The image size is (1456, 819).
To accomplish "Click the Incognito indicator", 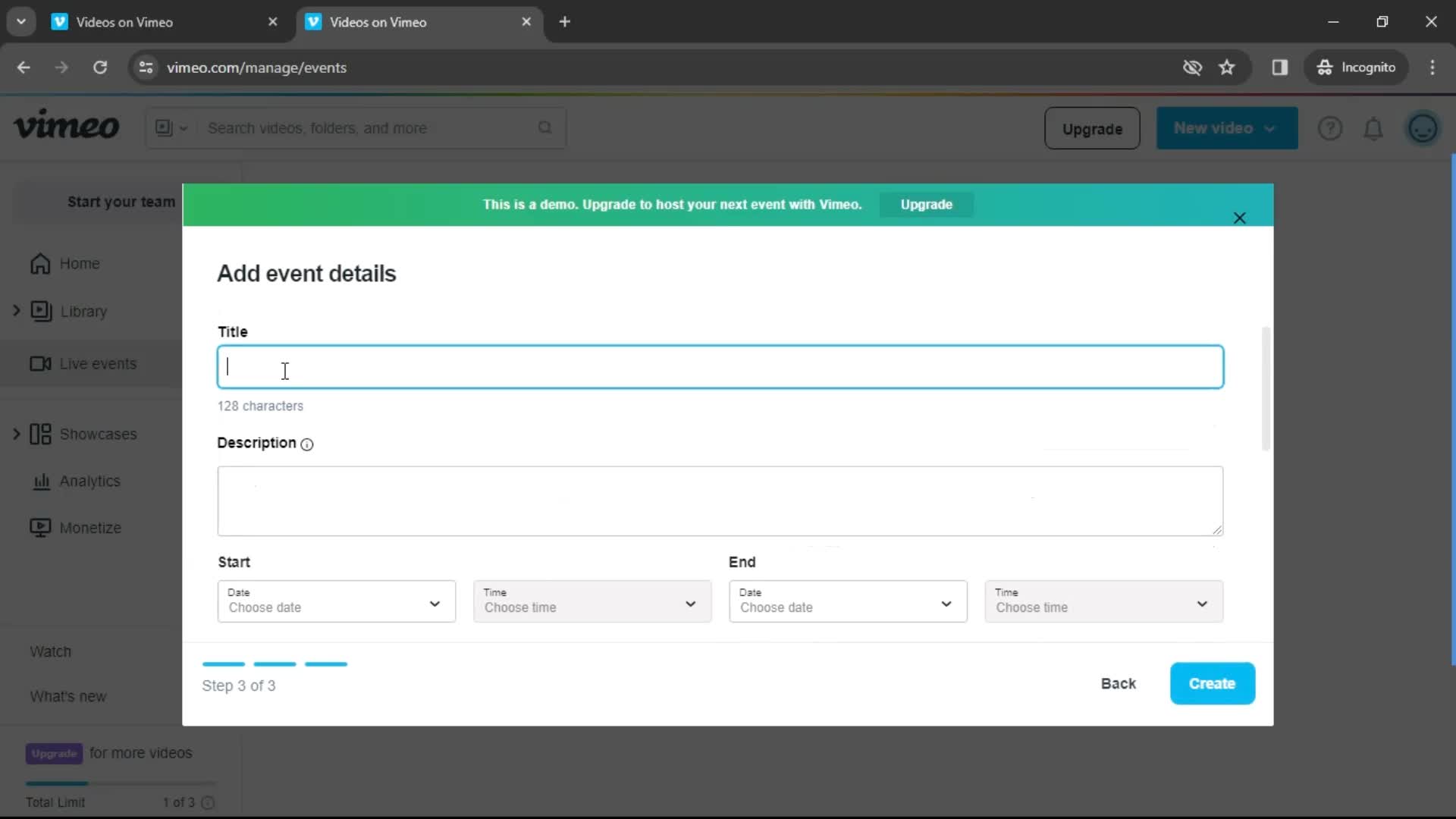I will point(1356,67).
